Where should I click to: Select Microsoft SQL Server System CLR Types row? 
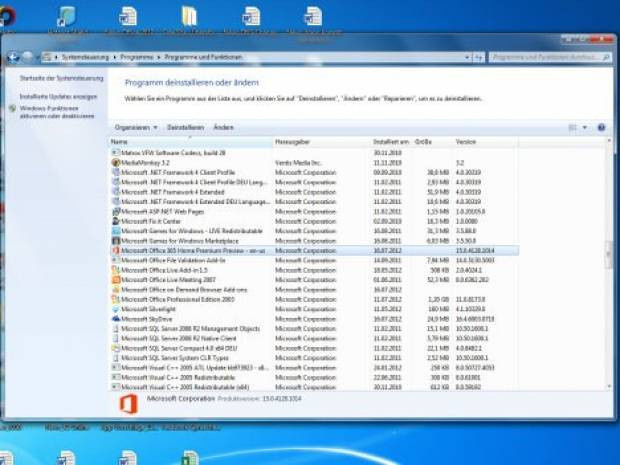tap(314, 358)
